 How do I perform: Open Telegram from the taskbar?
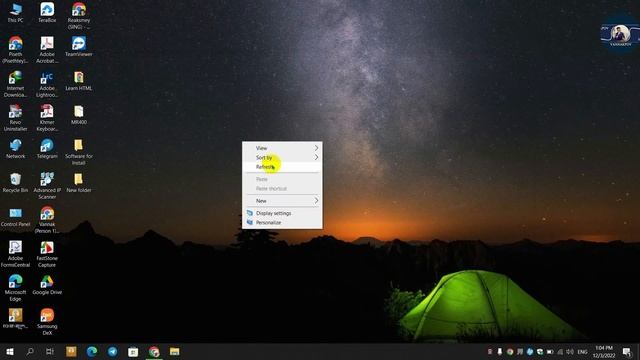tap(113, 351)
